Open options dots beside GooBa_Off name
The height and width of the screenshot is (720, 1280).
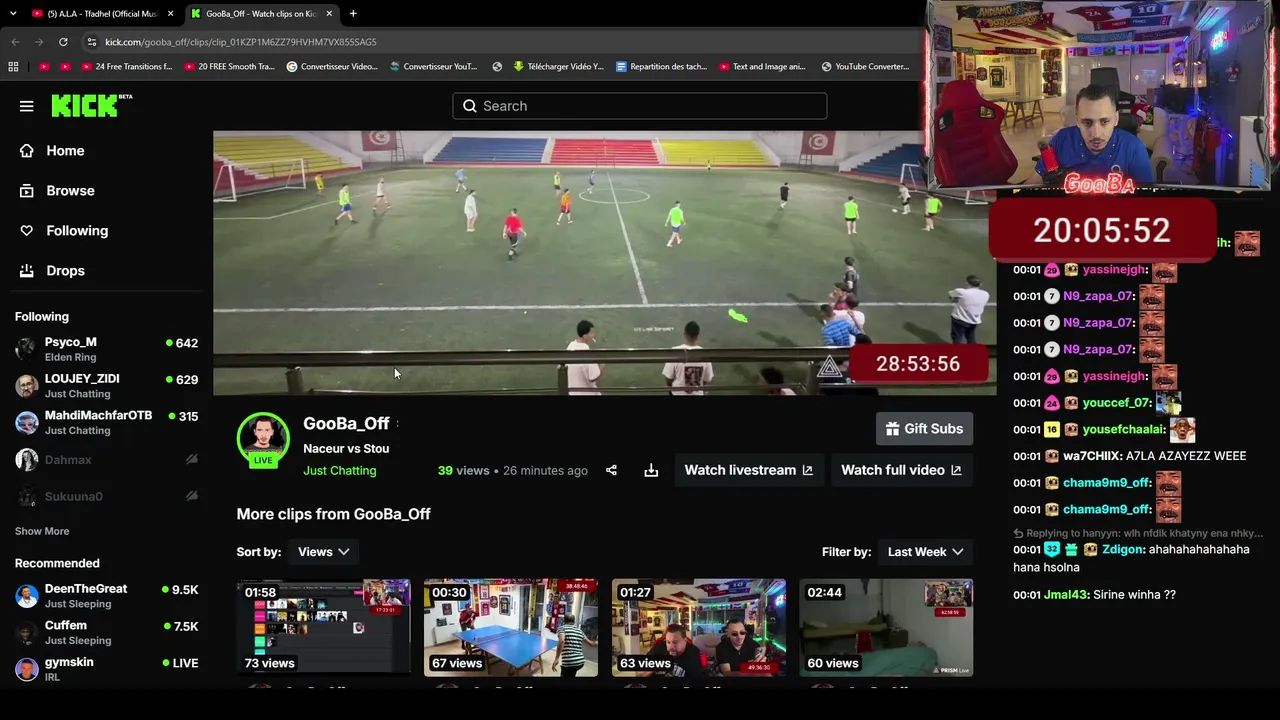(x=398, y=424)
